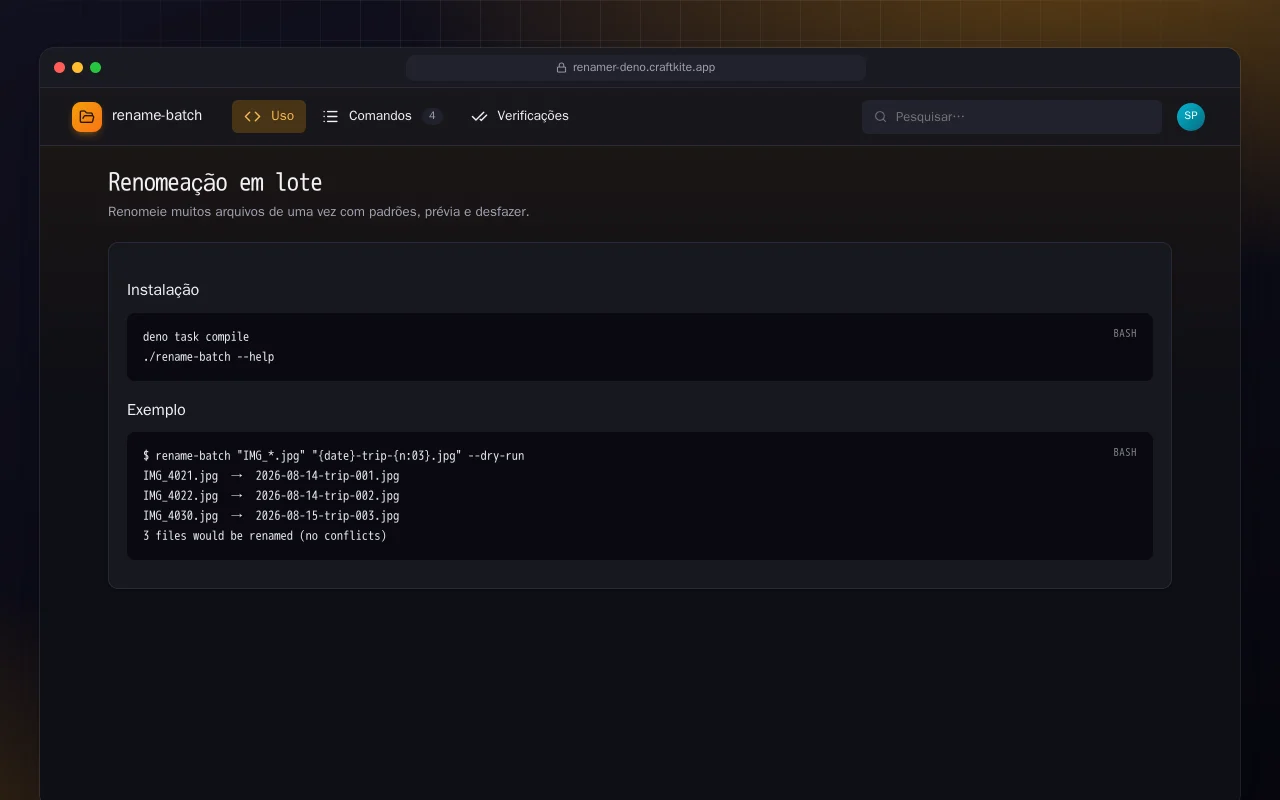Click the double-check icon beside Verificações

(479, 116)
